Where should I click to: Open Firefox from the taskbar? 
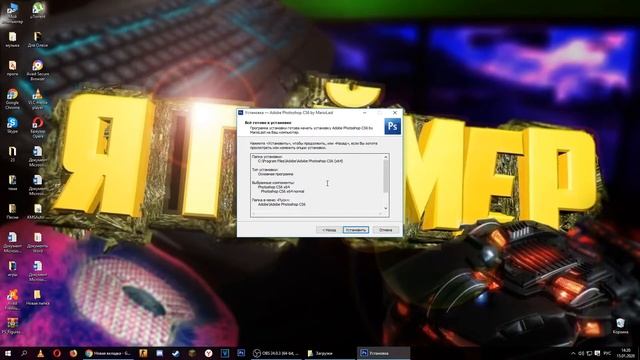[73, 353]
